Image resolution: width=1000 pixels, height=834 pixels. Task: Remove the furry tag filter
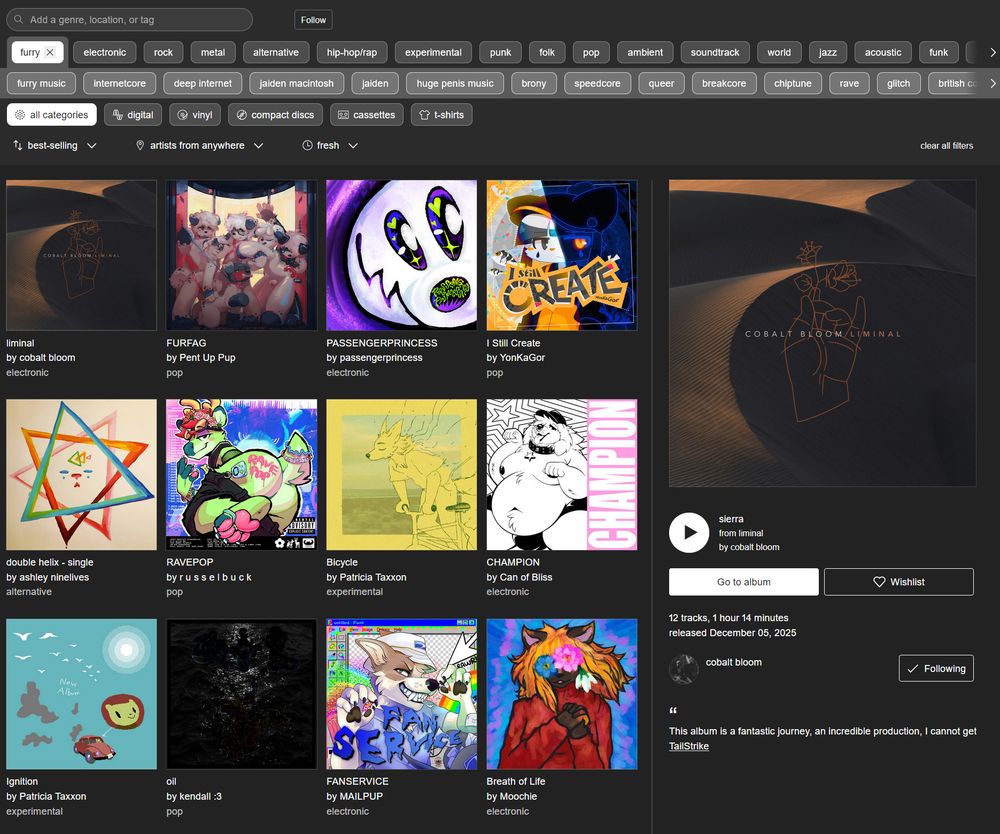click(50, 52)
